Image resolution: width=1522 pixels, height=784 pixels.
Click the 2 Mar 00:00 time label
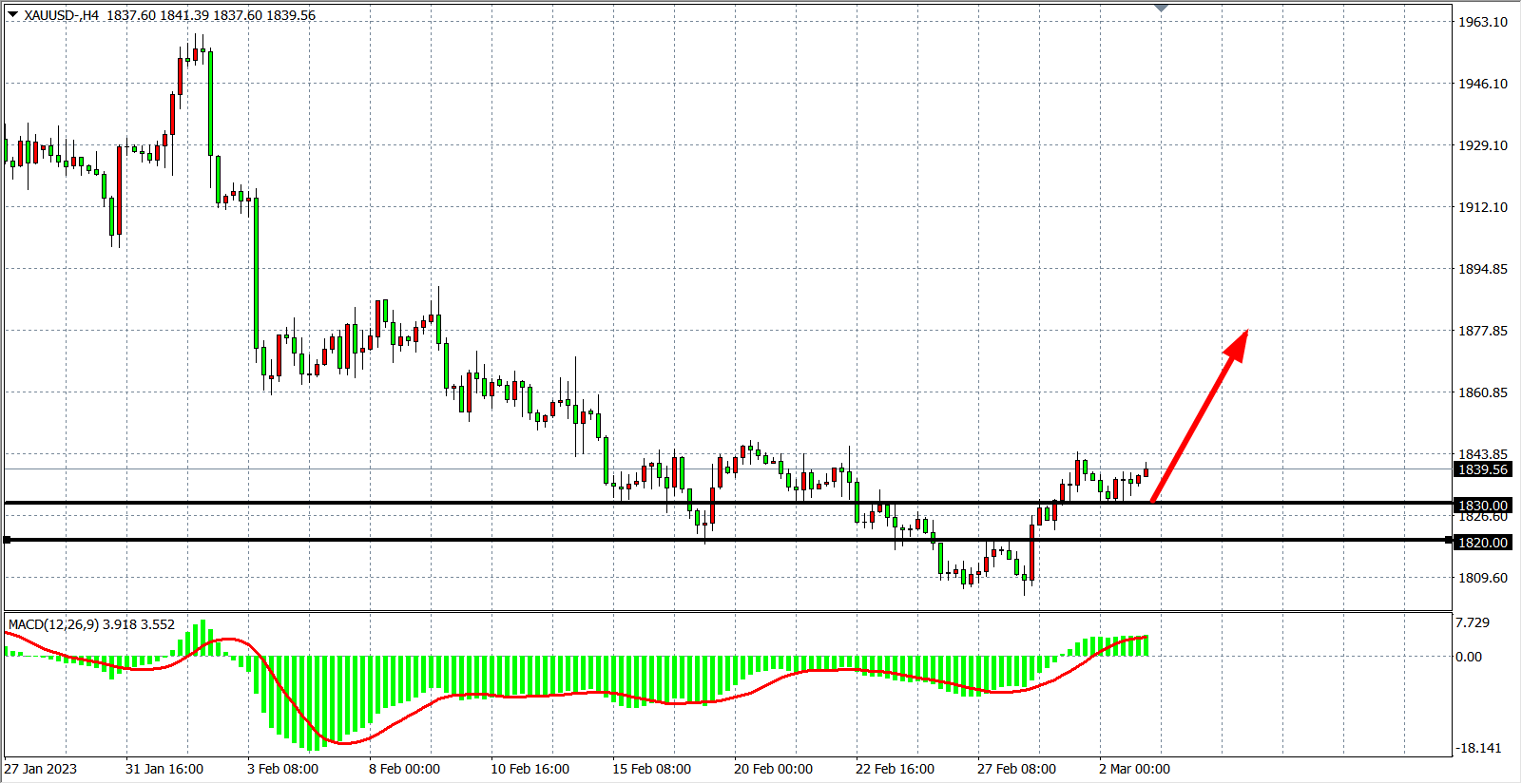click(1134, 769)
